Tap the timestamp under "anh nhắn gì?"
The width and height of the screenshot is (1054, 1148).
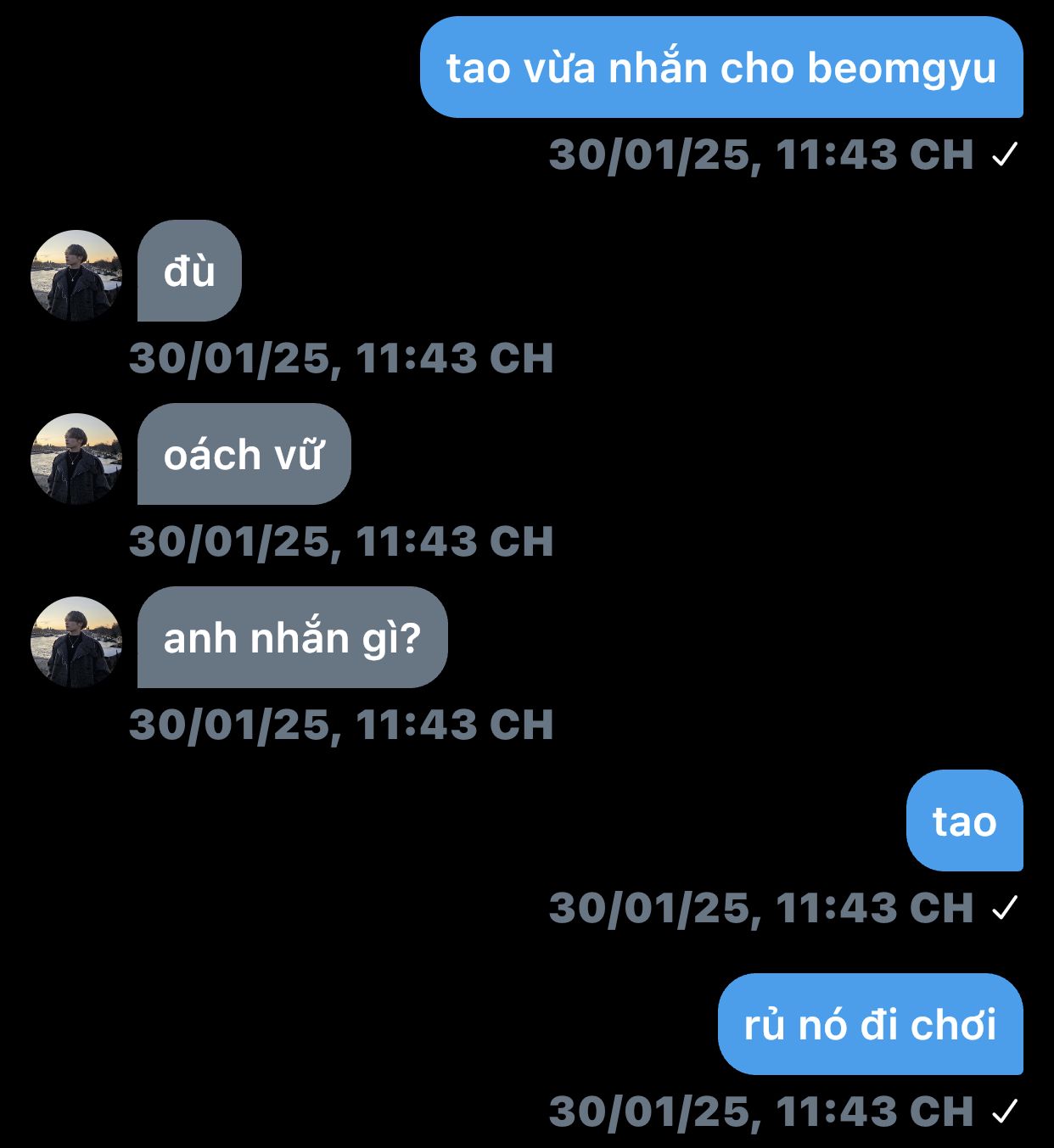point(341,725)
